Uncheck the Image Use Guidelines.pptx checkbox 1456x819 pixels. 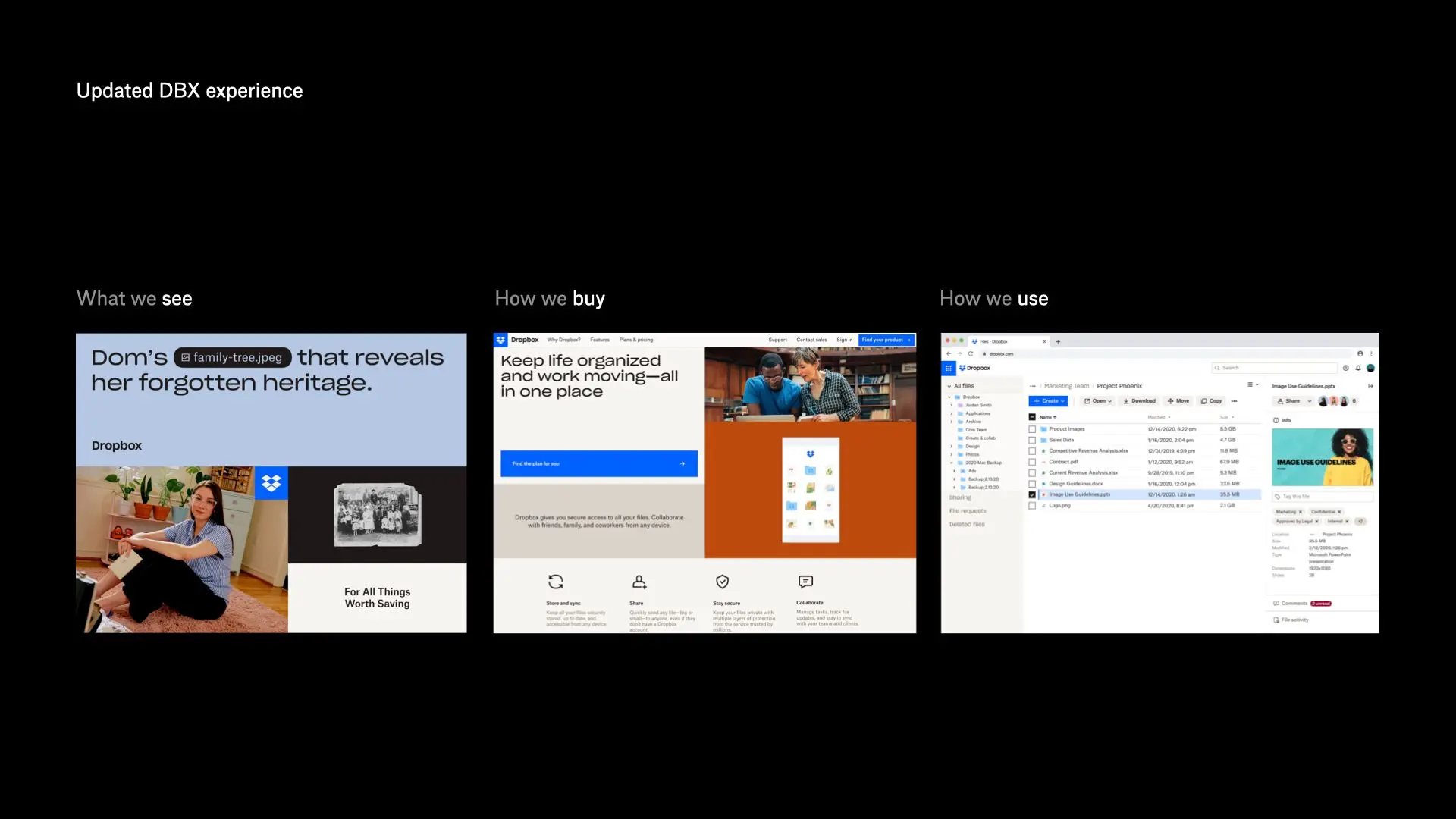coord(1032,494)
